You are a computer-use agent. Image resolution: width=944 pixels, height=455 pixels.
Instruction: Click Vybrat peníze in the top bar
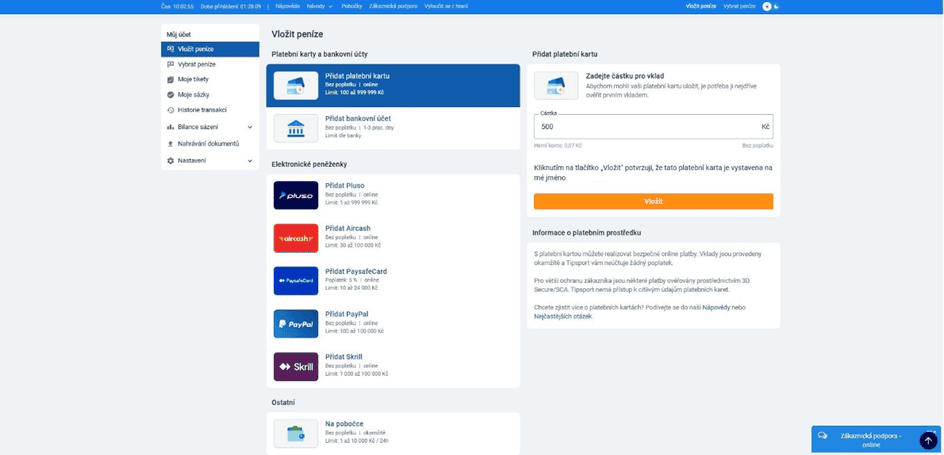click(x=739, y=6)
